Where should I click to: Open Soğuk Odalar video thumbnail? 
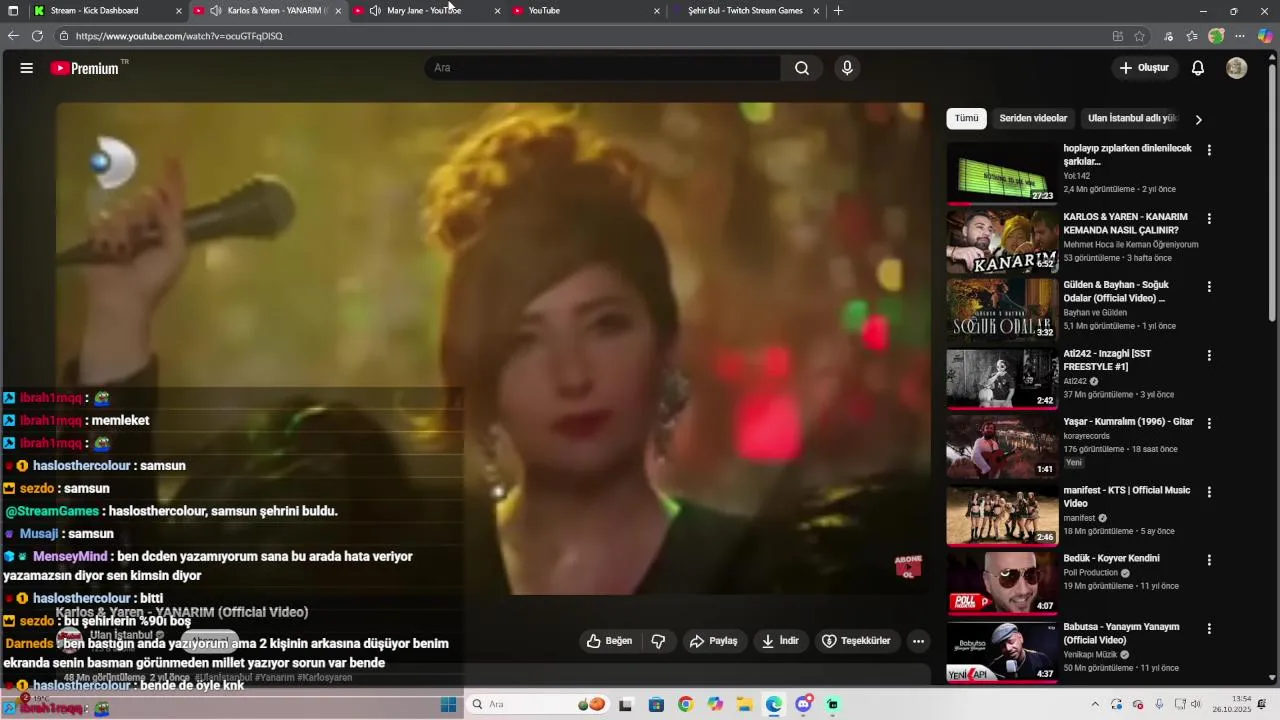pyautogui.click(x=1002, y=309)
